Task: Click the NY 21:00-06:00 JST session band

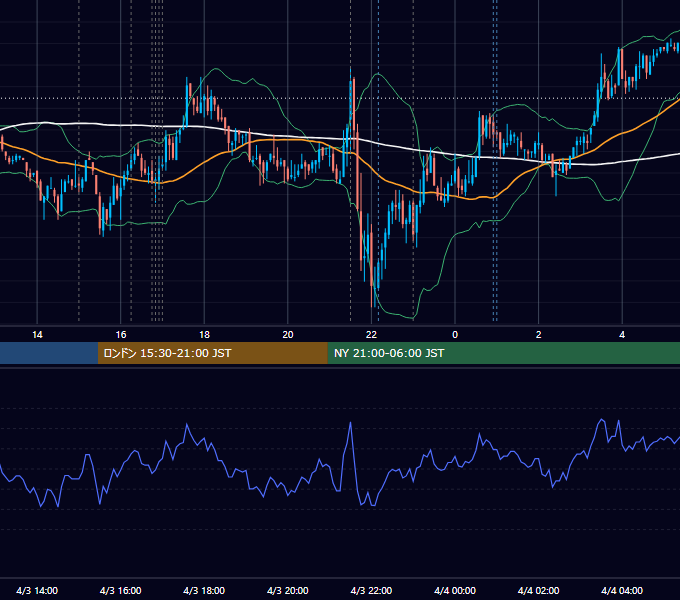Action: (x=503, y=353)
